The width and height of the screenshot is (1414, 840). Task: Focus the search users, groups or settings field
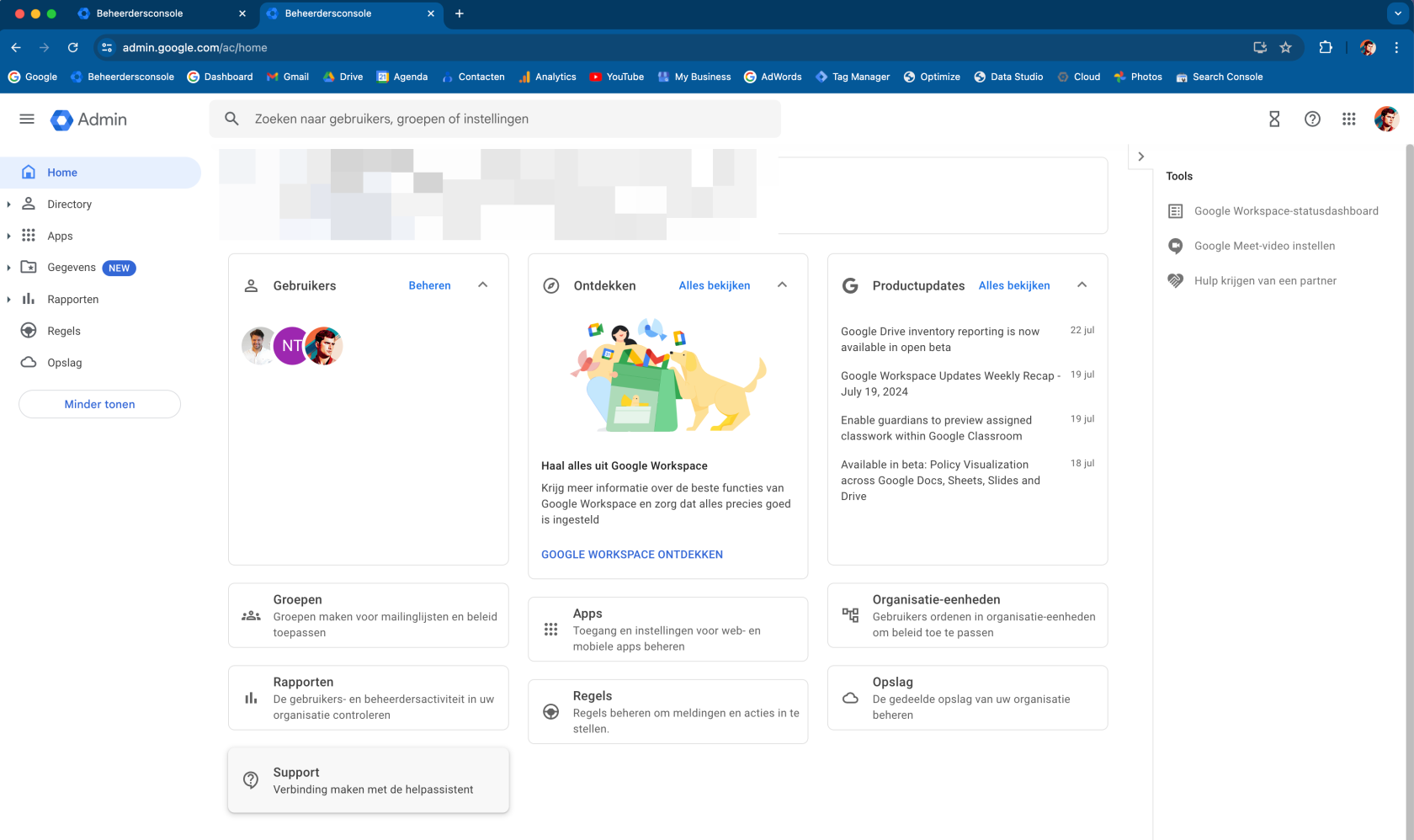495,119
